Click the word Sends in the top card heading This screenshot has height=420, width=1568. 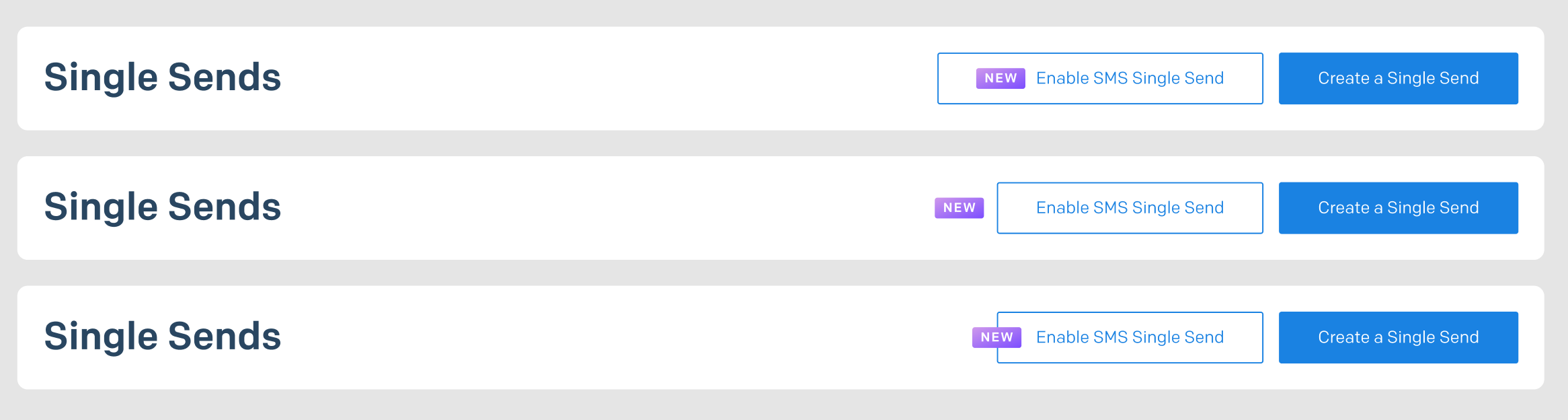click(x=225, y=77)
